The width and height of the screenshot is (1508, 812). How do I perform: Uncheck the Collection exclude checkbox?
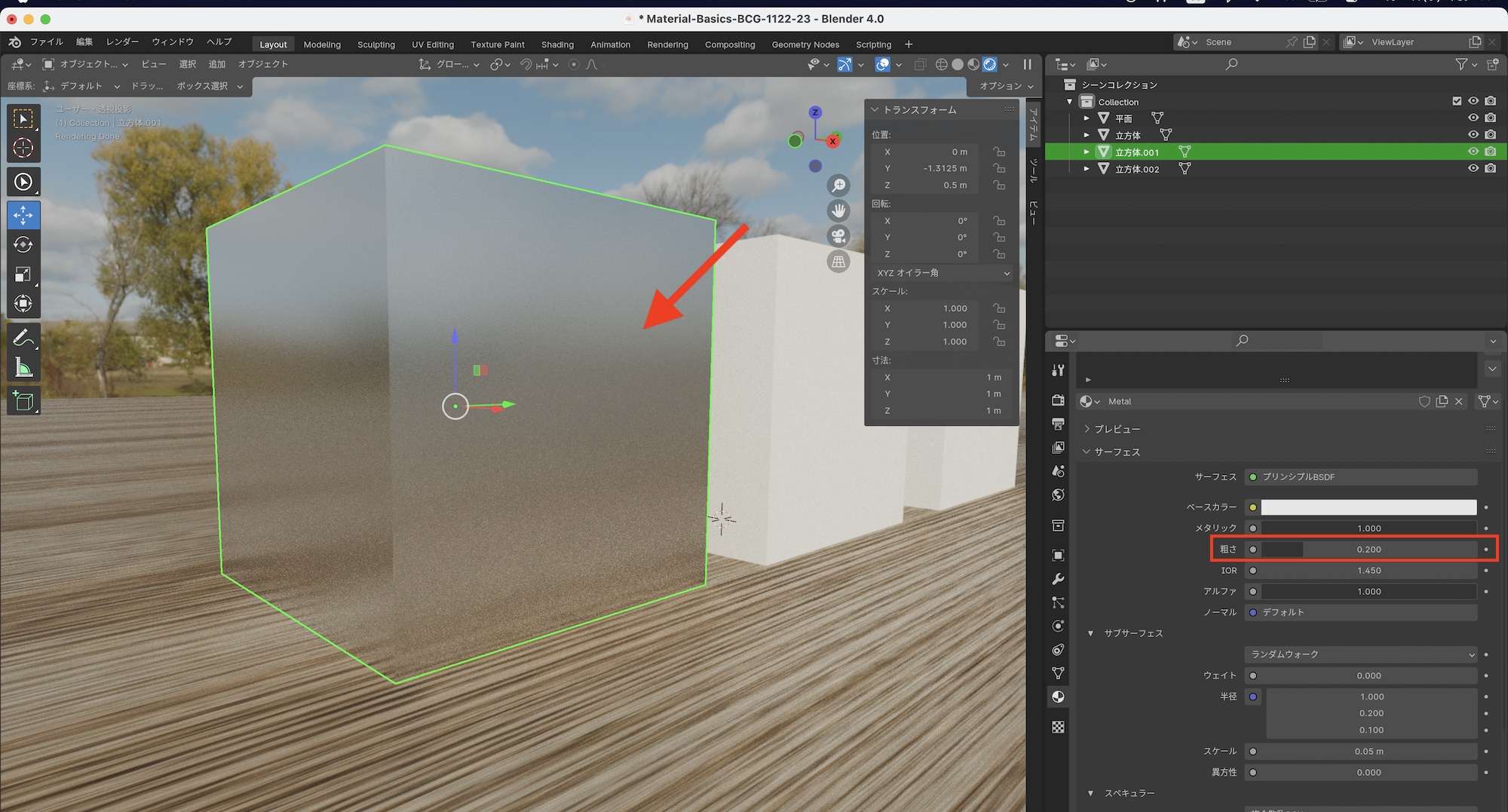(x=1457, y=101)
